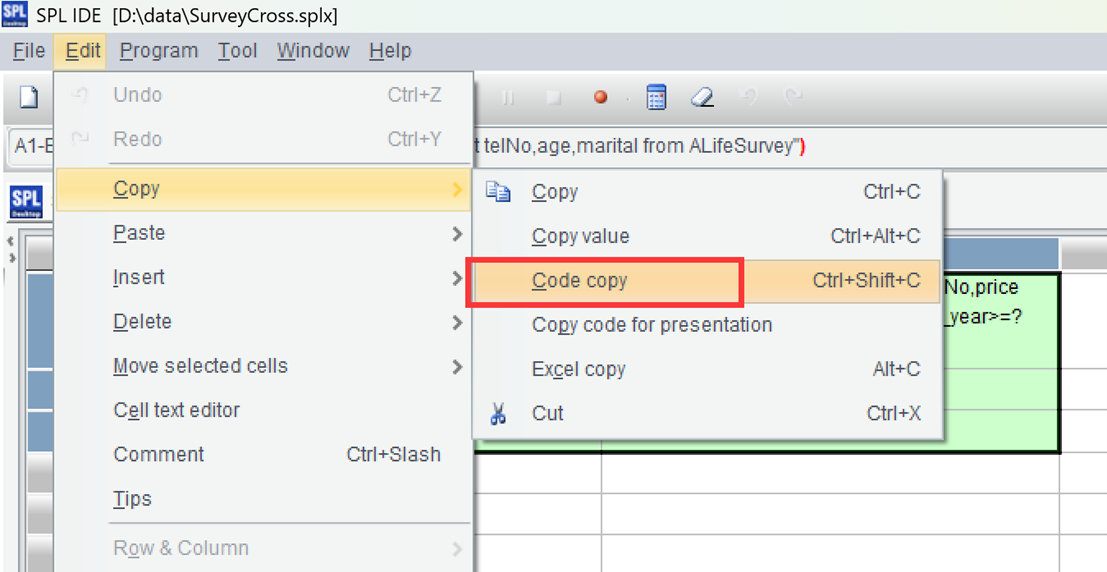This screenshot has height=572, width=1107.
Task: Click the cell address box A1
Action: [x=30, y=146]
